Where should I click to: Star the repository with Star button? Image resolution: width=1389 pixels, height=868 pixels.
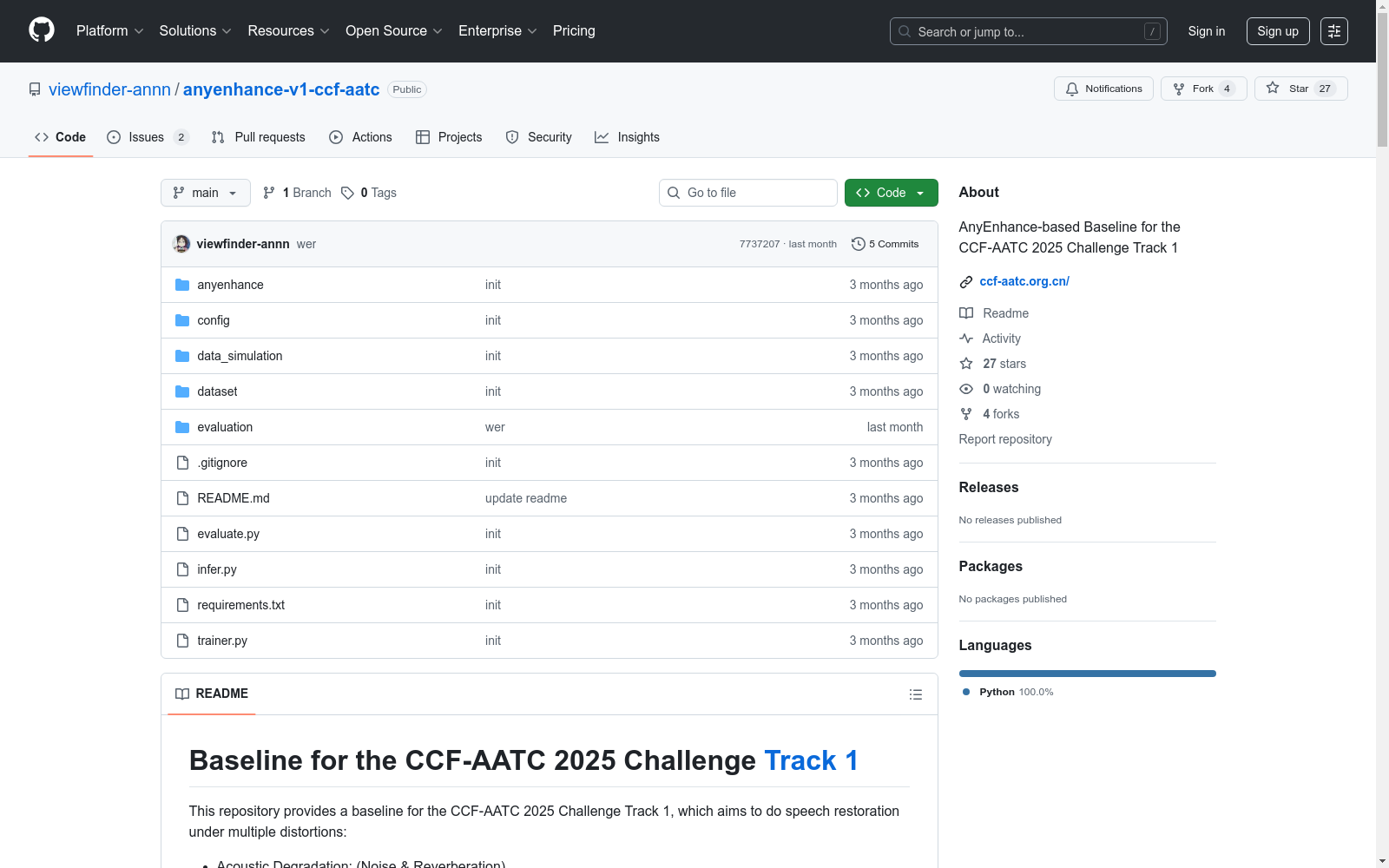click(x=1300, y=89)
